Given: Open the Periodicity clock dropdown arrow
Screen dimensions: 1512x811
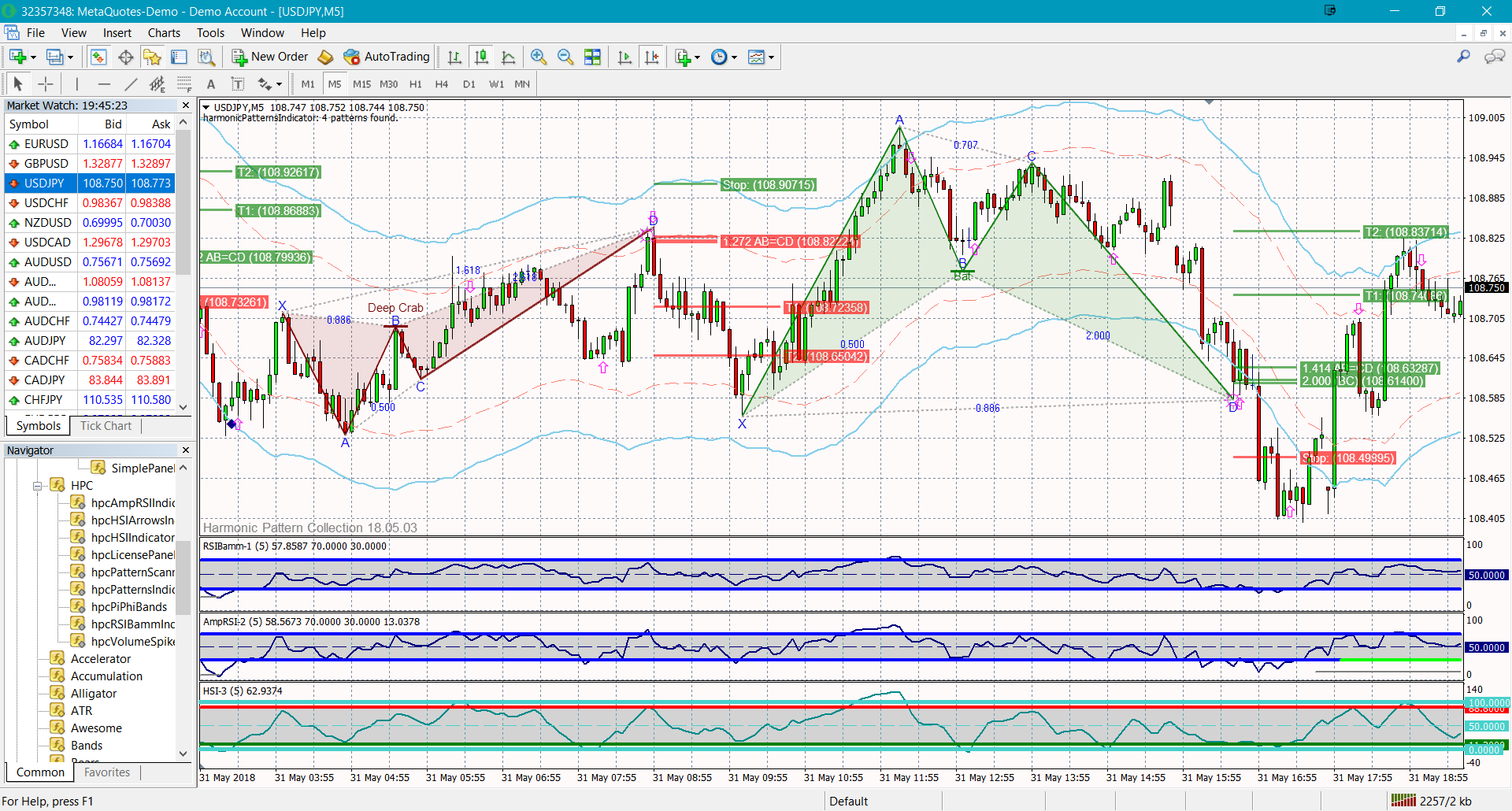Looking at the screenshot, I should 734,57.
